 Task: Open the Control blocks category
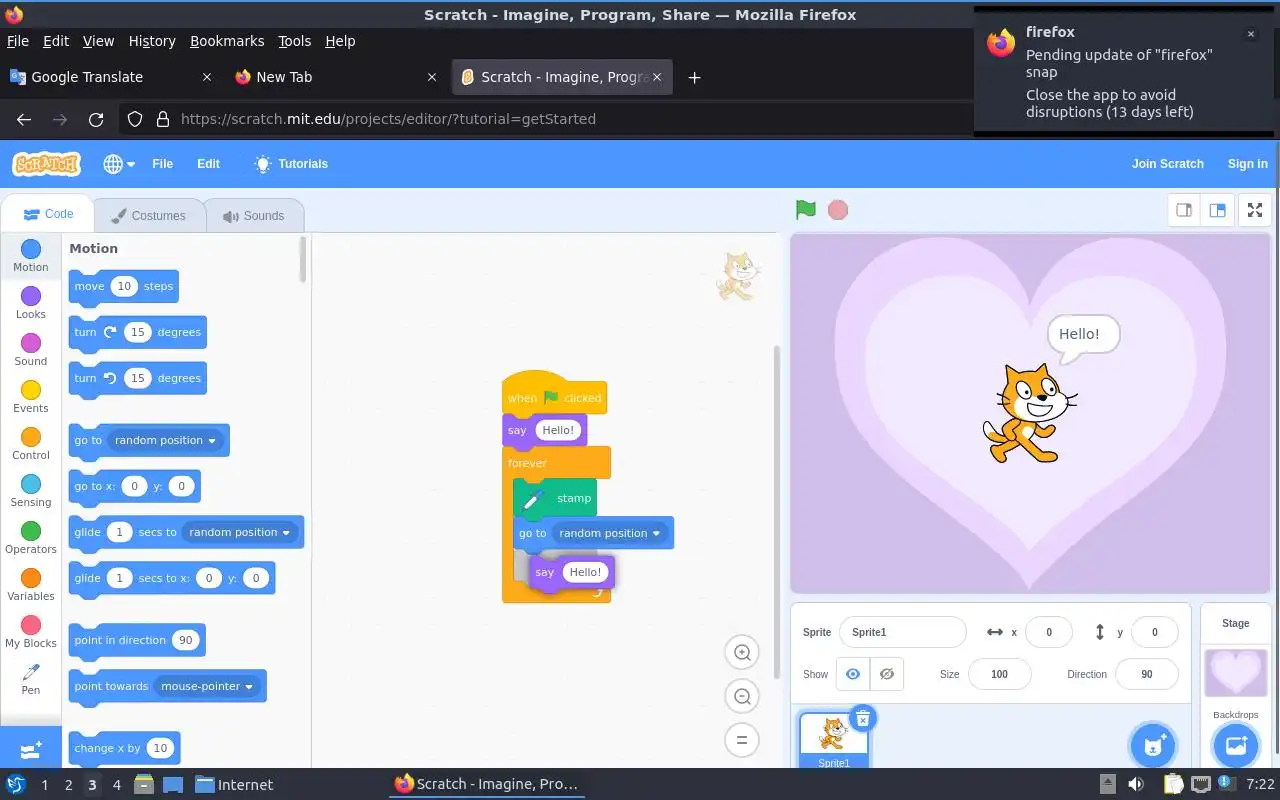click(x=31, y=444)
